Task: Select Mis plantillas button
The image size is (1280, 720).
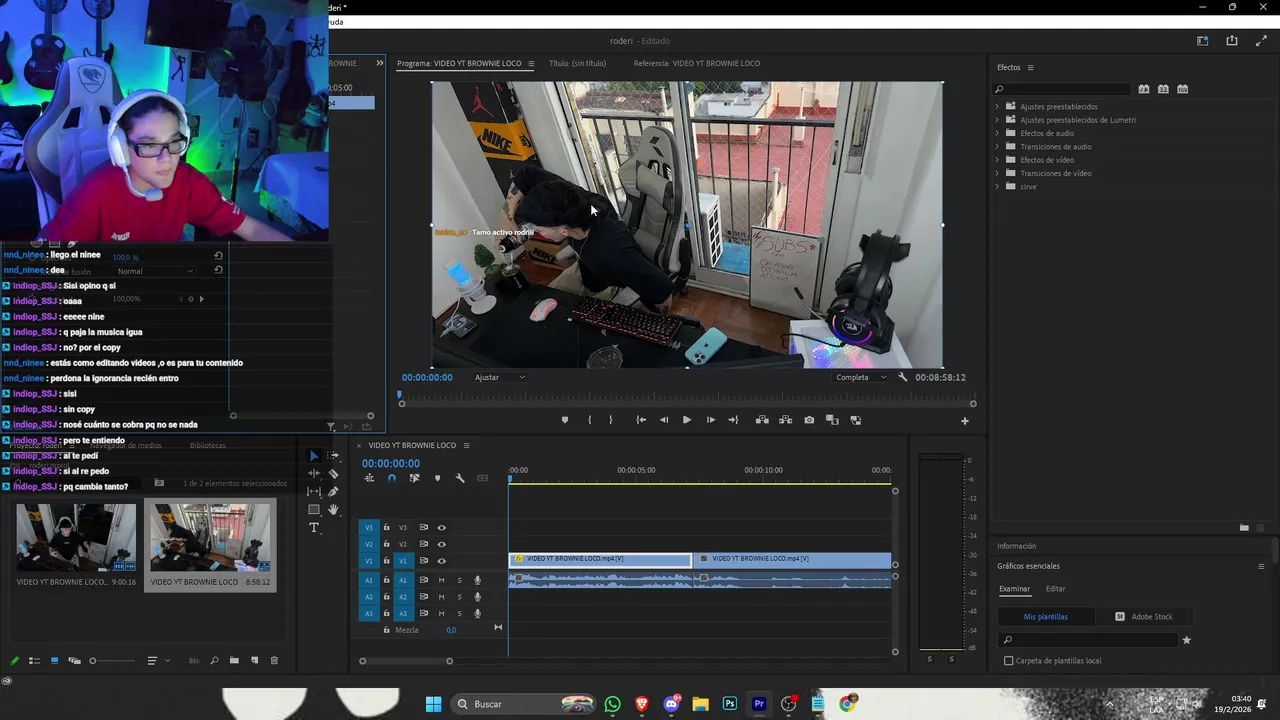Action: (1045, 617)
